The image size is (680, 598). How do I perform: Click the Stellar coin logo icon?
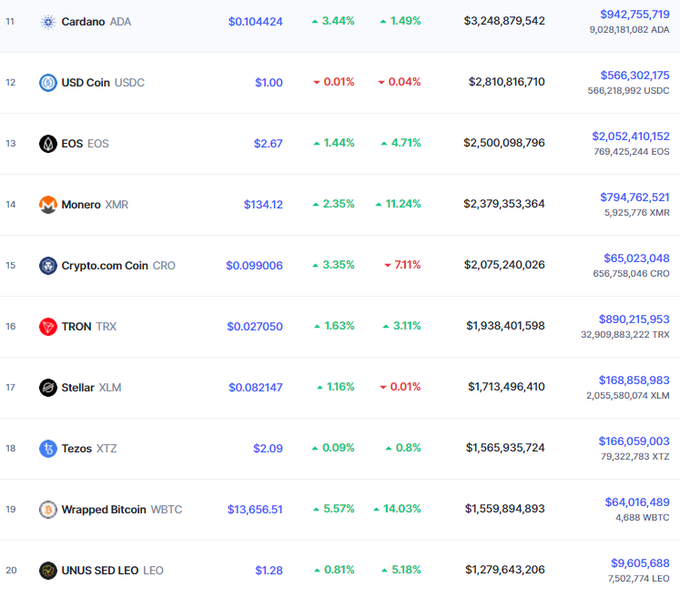pyautogui.click(x=48, y=388)
